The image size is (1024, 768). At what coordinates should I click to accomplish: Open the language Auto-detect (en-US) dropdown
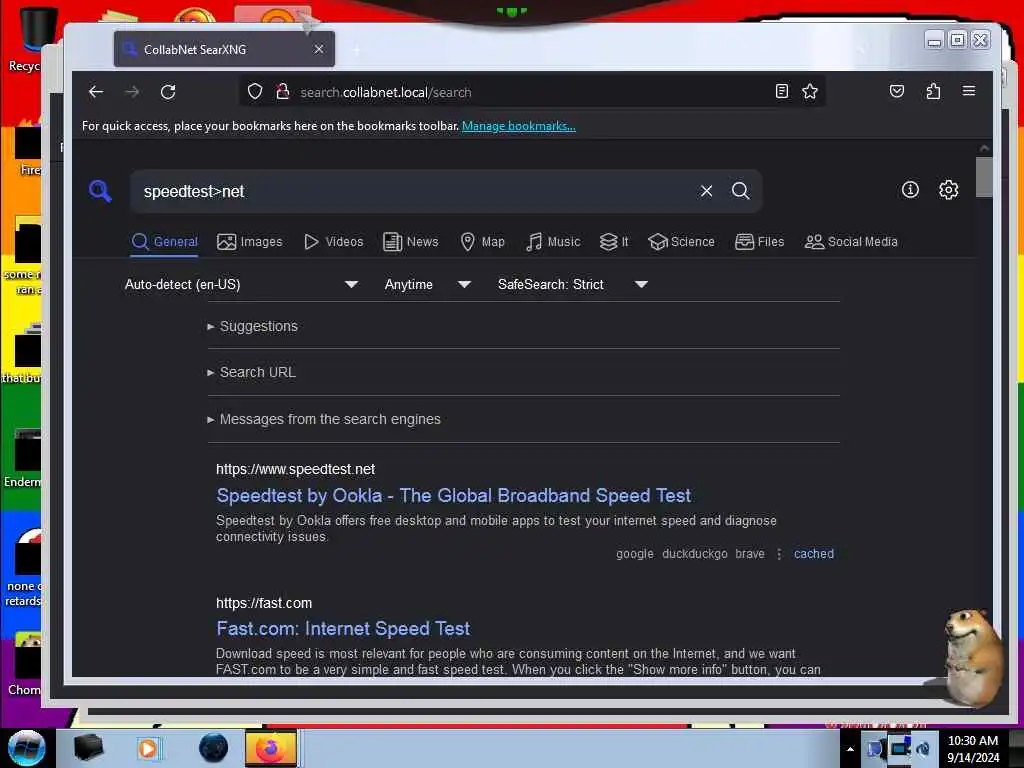pyautogui.click(x=241, y=285)
